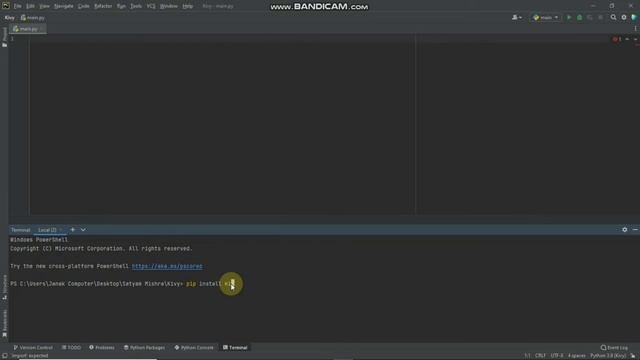The height and width of the screenshot is (360, 640).
Task: Run the main configuration with the play icon
Action: [569, 18]
